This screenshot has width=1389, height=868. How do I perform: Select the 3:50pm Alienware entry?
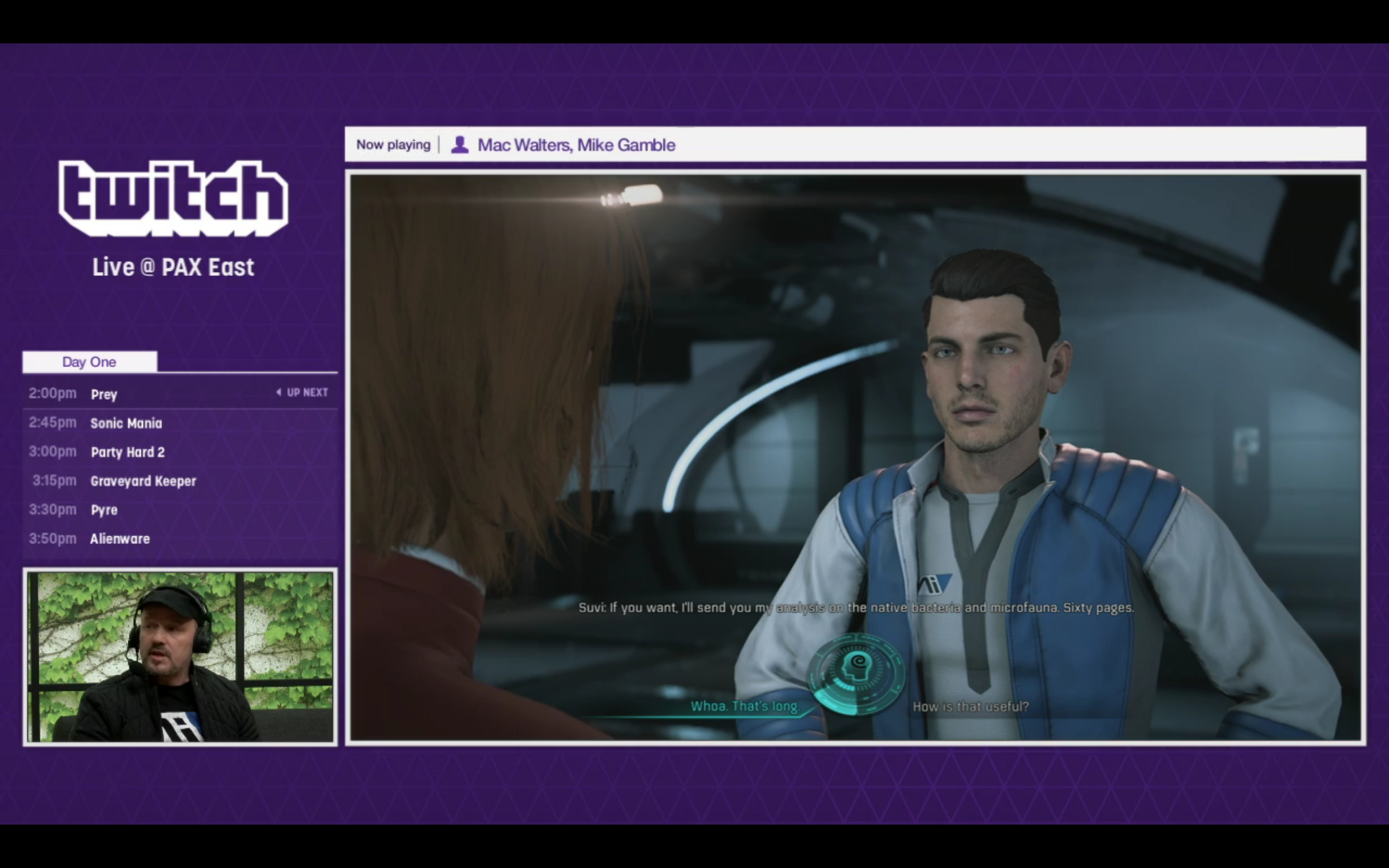point(120,539)
